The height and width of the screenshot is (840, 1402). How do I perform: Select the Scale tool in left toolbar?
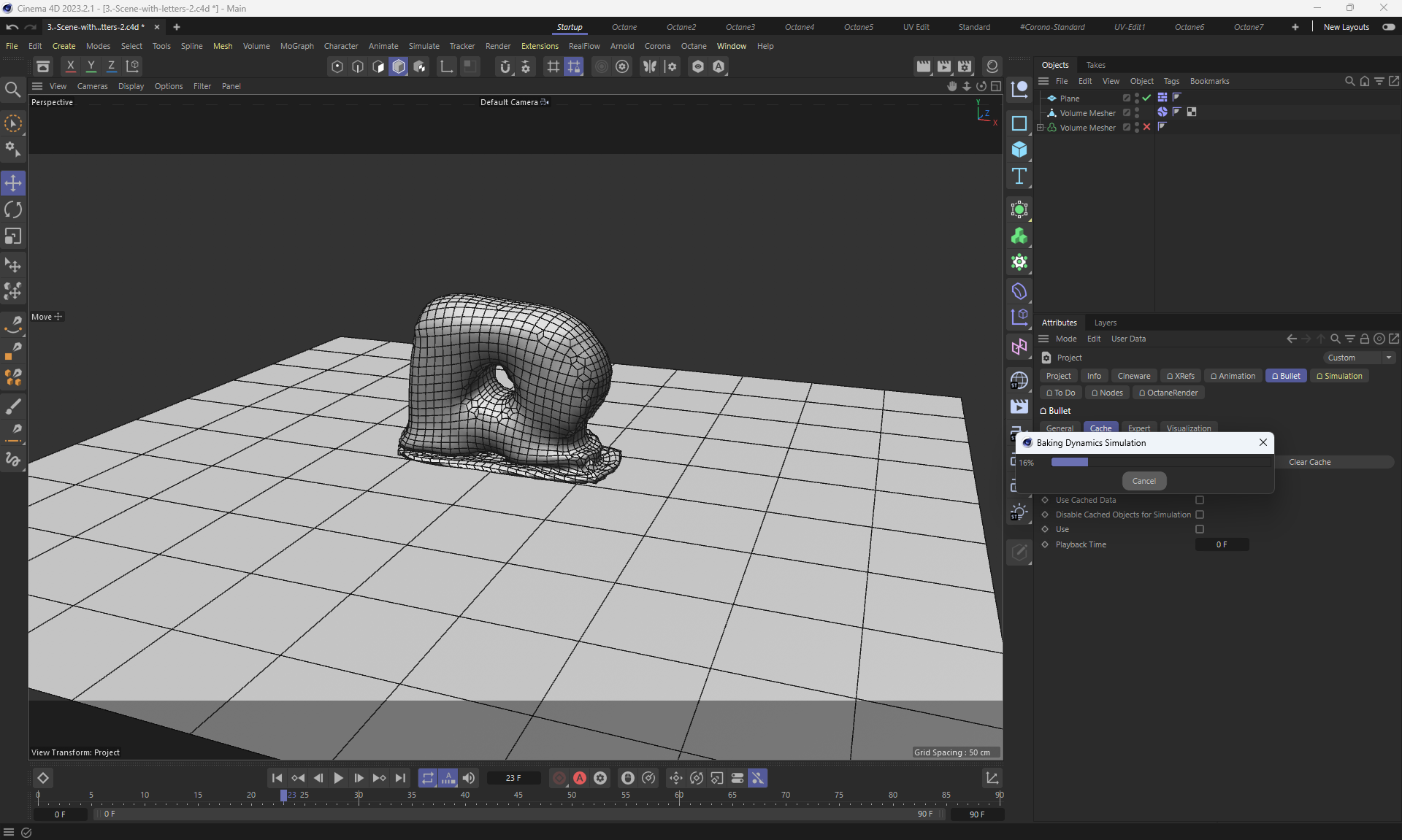(13, 236)
